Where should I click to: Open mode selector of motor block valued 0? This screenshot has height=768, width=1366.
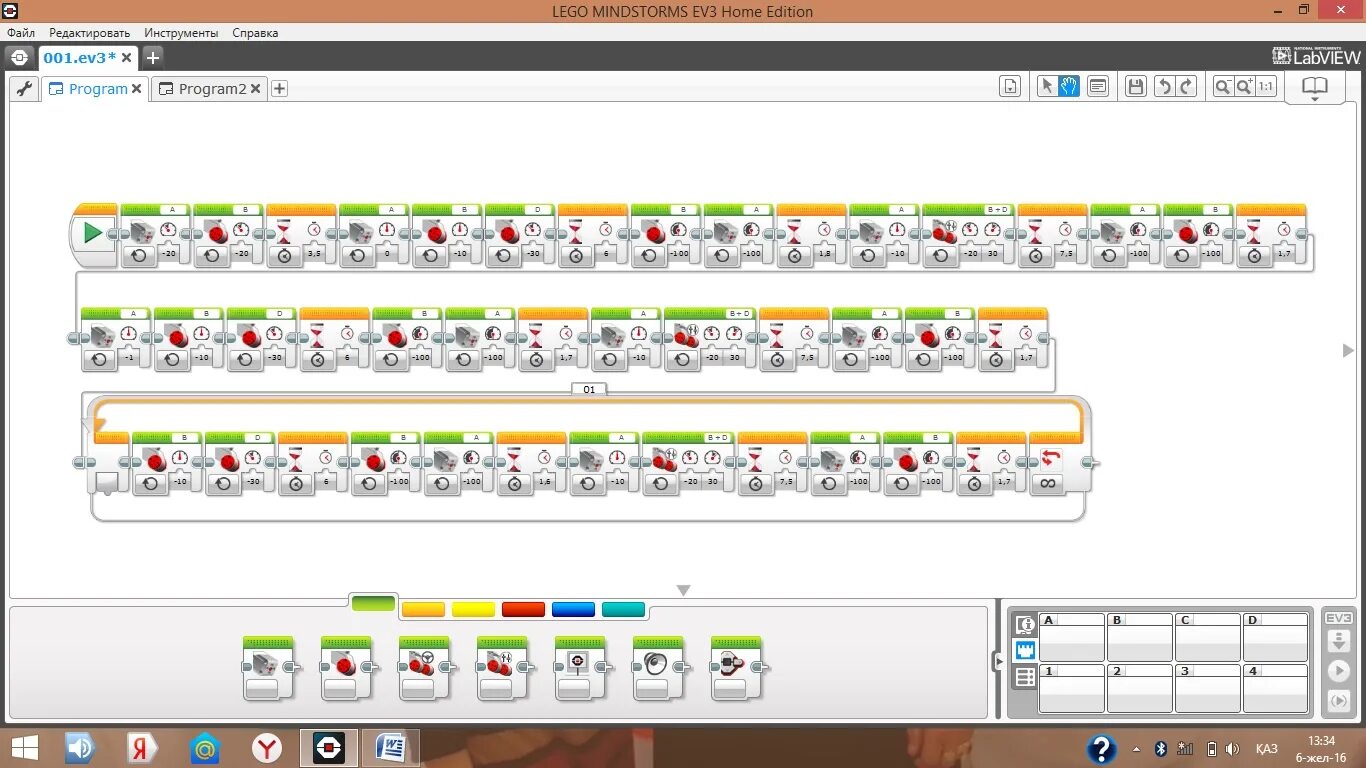pos(357,256)
